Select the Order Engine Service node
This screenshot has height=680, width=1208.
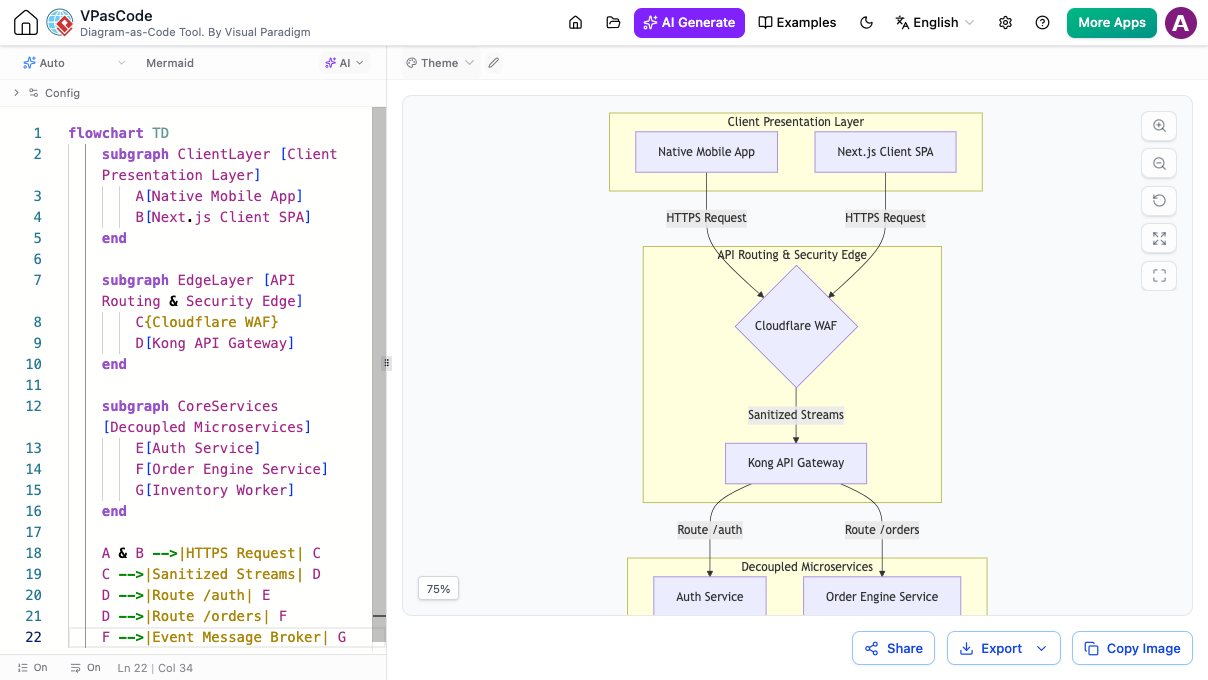[x=882, y=597]
